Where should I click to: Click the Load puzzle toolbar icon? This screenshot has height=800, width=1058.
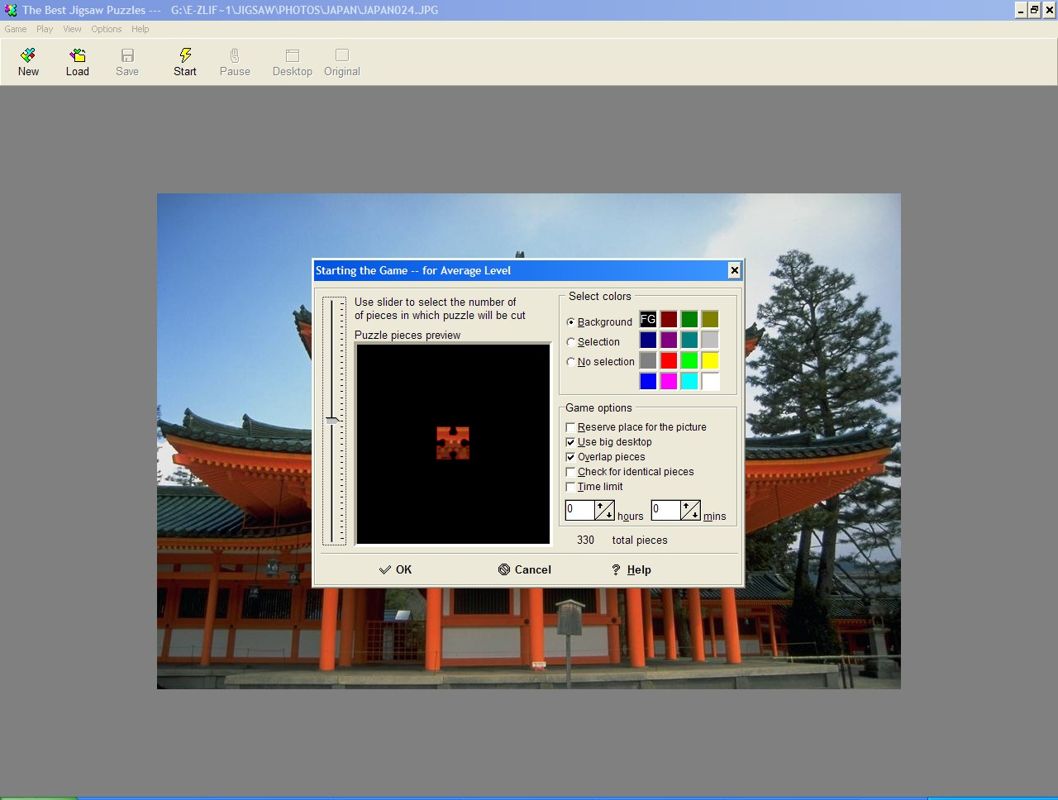coord(77,56)
